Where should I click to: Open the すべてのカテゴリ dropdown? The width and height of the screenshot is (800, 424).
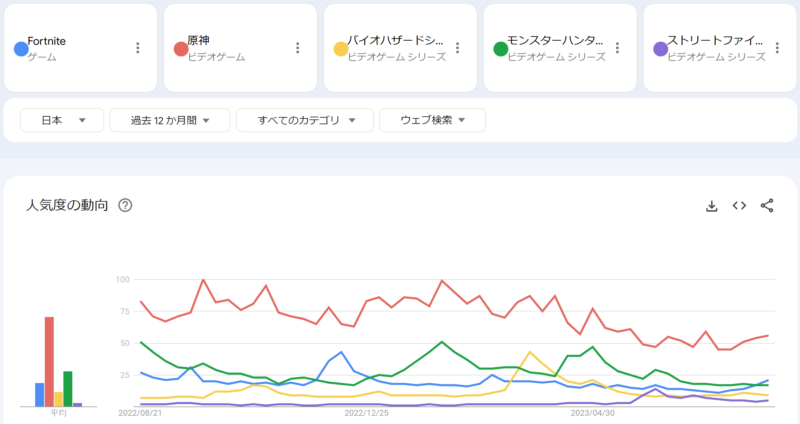305,120
